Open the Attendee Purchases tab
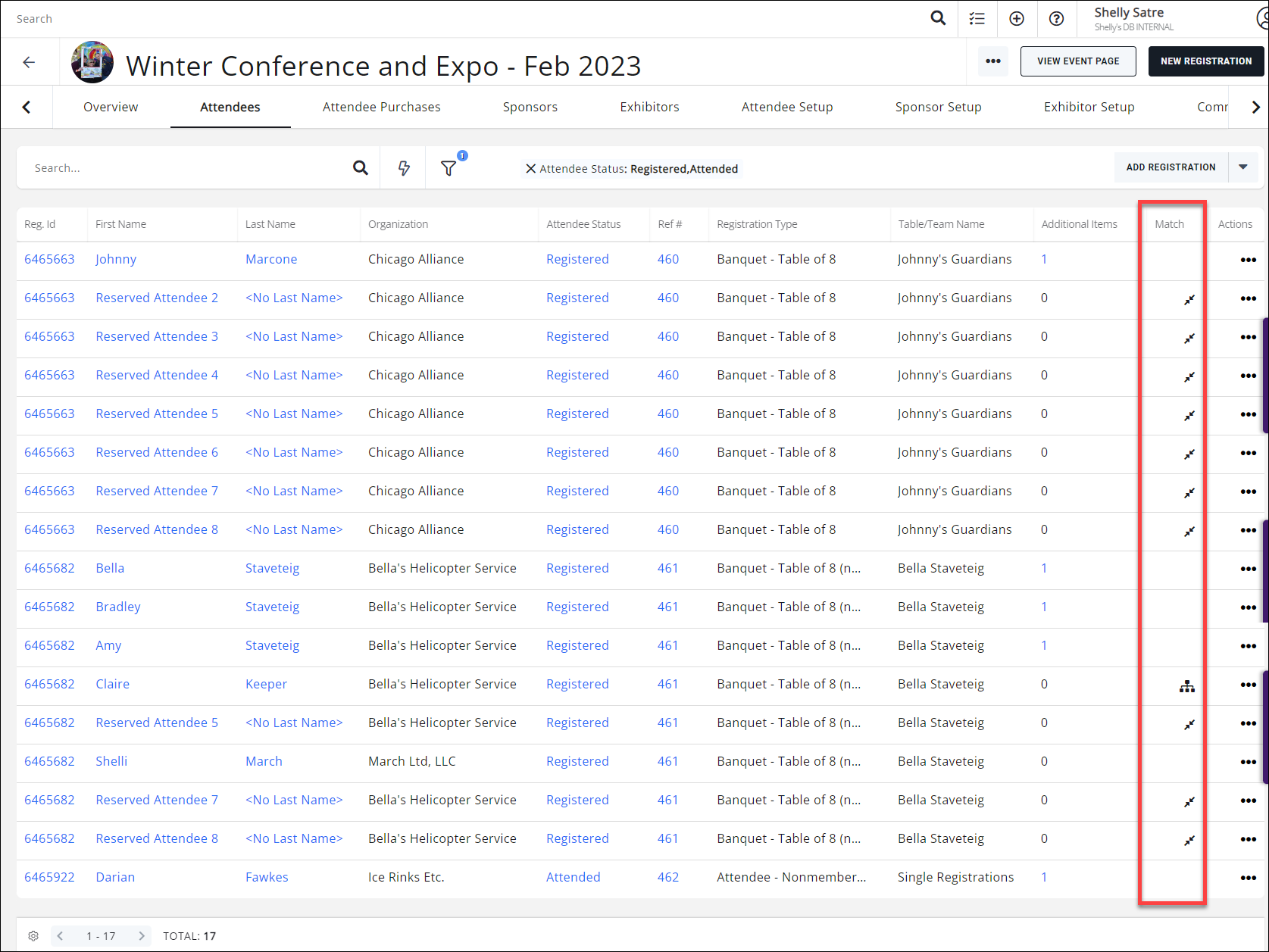 pyautogui.click(x=381, y=107)
